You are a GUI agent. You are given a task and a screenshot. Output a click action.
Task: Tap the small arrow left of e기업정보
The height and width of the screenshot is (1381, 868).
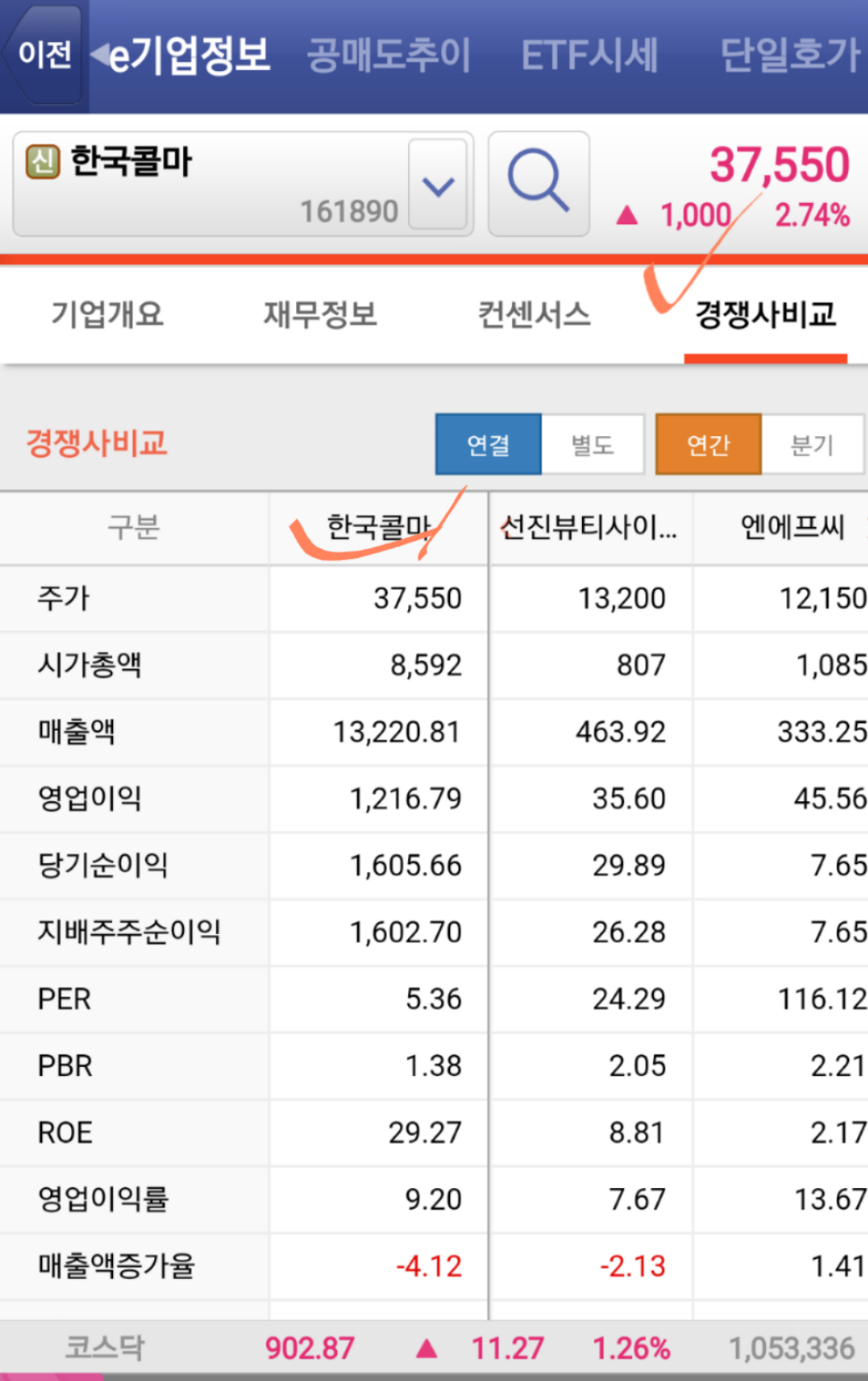pos(99,55)
